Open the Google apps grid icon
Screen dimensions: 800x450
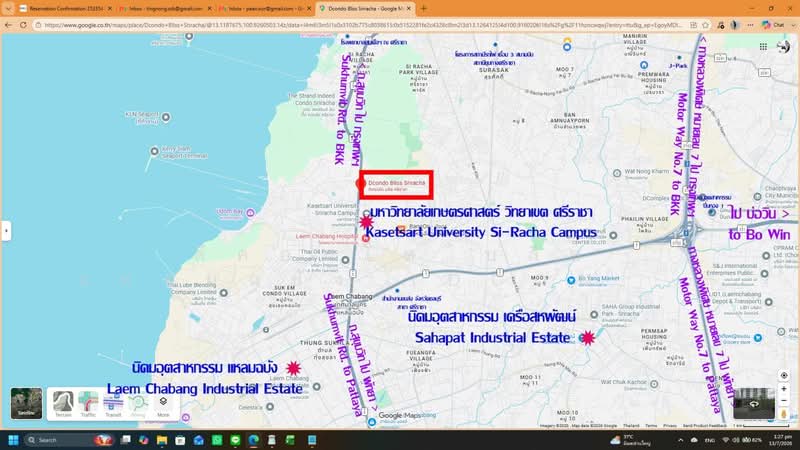coord(763,46)
